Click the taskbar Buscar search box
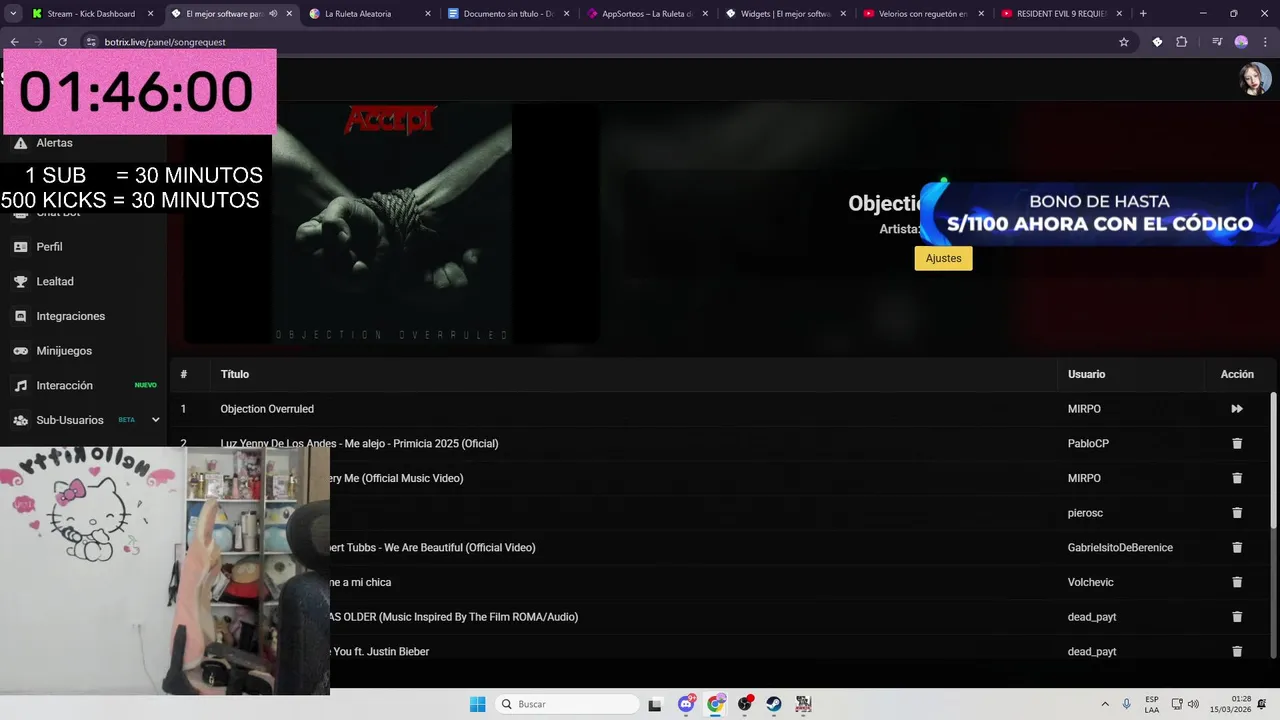The image size is (1280, 720). (567, 704)
